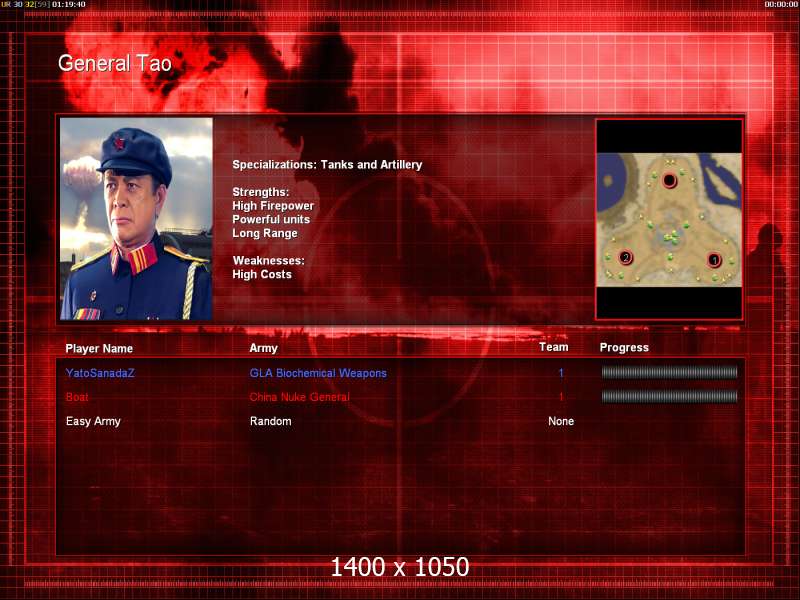
Task: Click the map preview thumbnail
Action: pyautogui.click(x=669, y=220)
